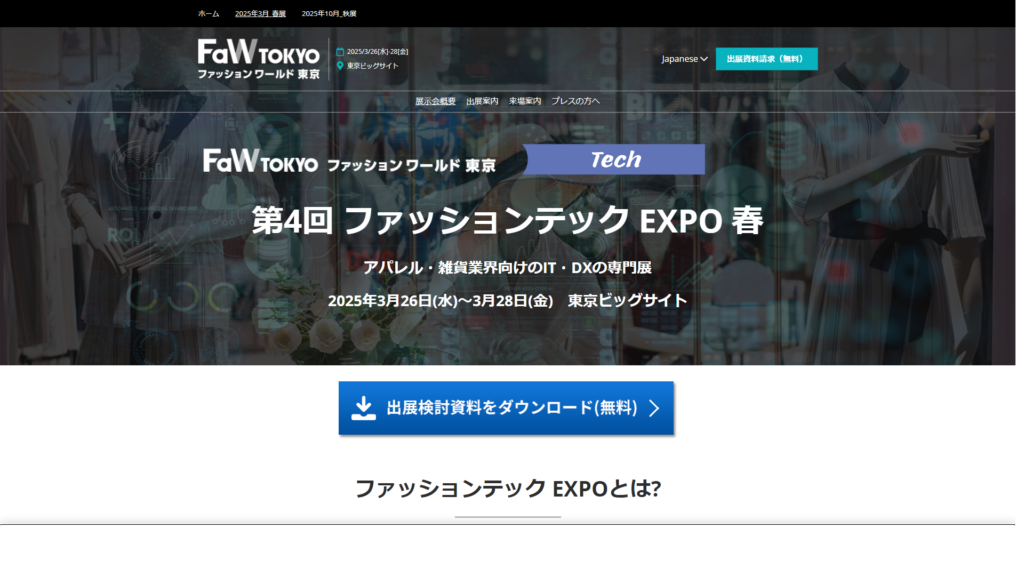The height and width of the screenshot is (576, 1024).
Task: Open the 2025年10月 秋展 link
Action: (328, 14)
